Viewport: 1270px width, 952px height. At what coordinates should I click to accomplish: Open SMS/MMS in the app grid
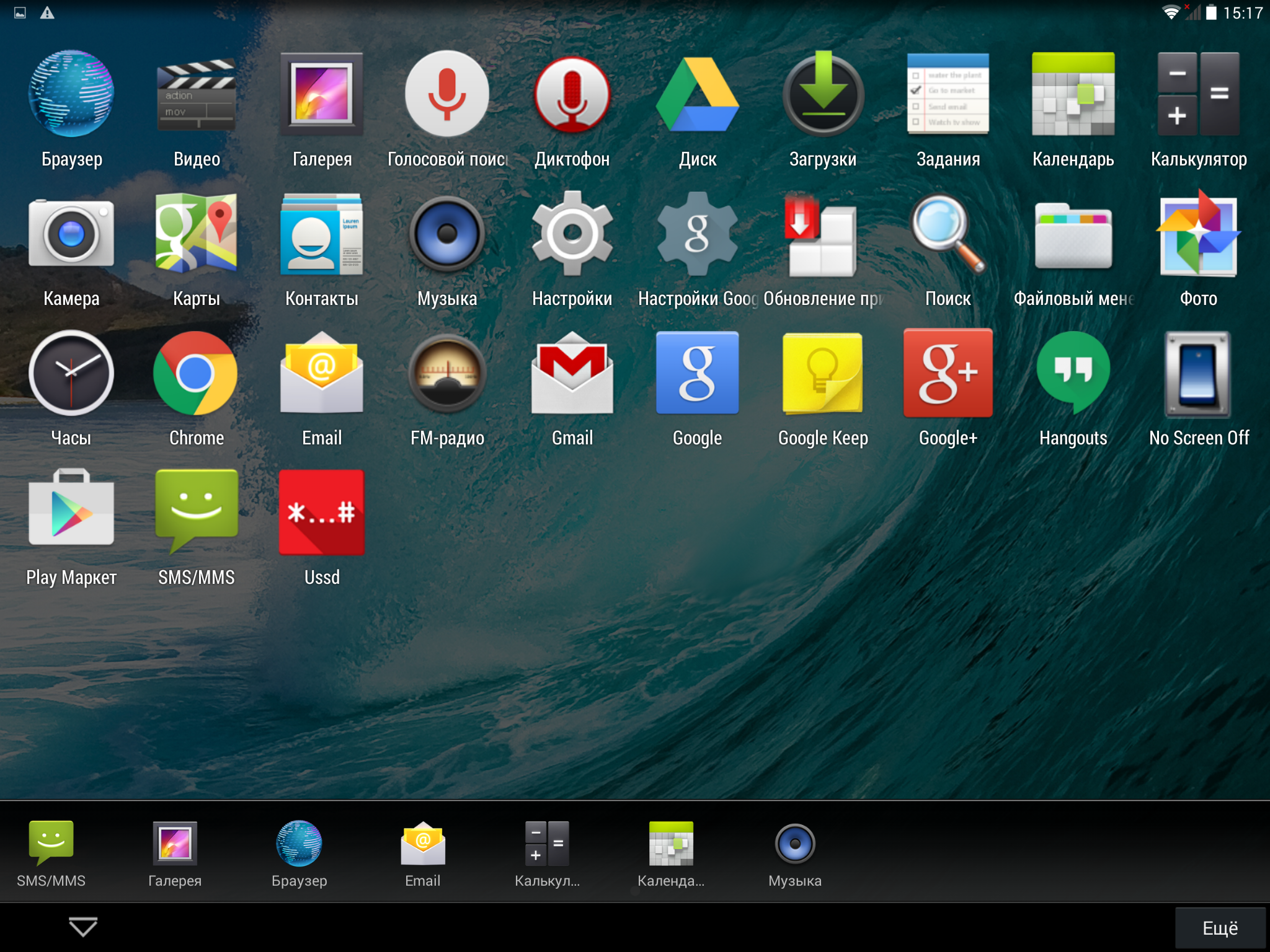197,528
